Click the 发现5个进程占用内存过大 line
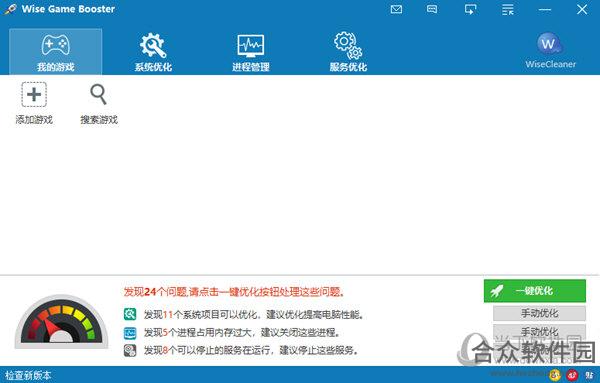The image size is (600, 383). 242,332
